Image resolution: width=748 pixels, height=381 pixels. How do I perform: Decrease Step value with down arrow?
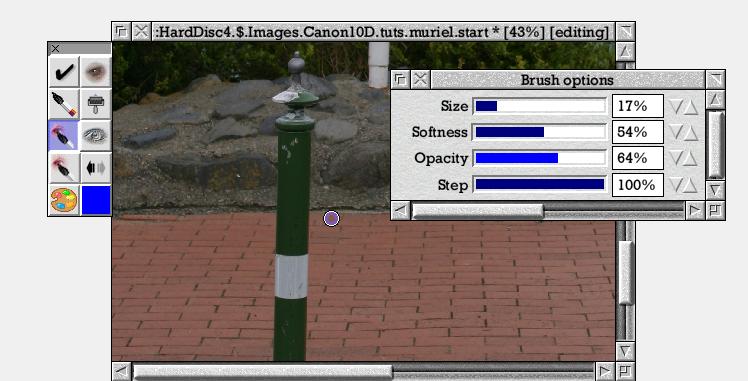point(676,185)
